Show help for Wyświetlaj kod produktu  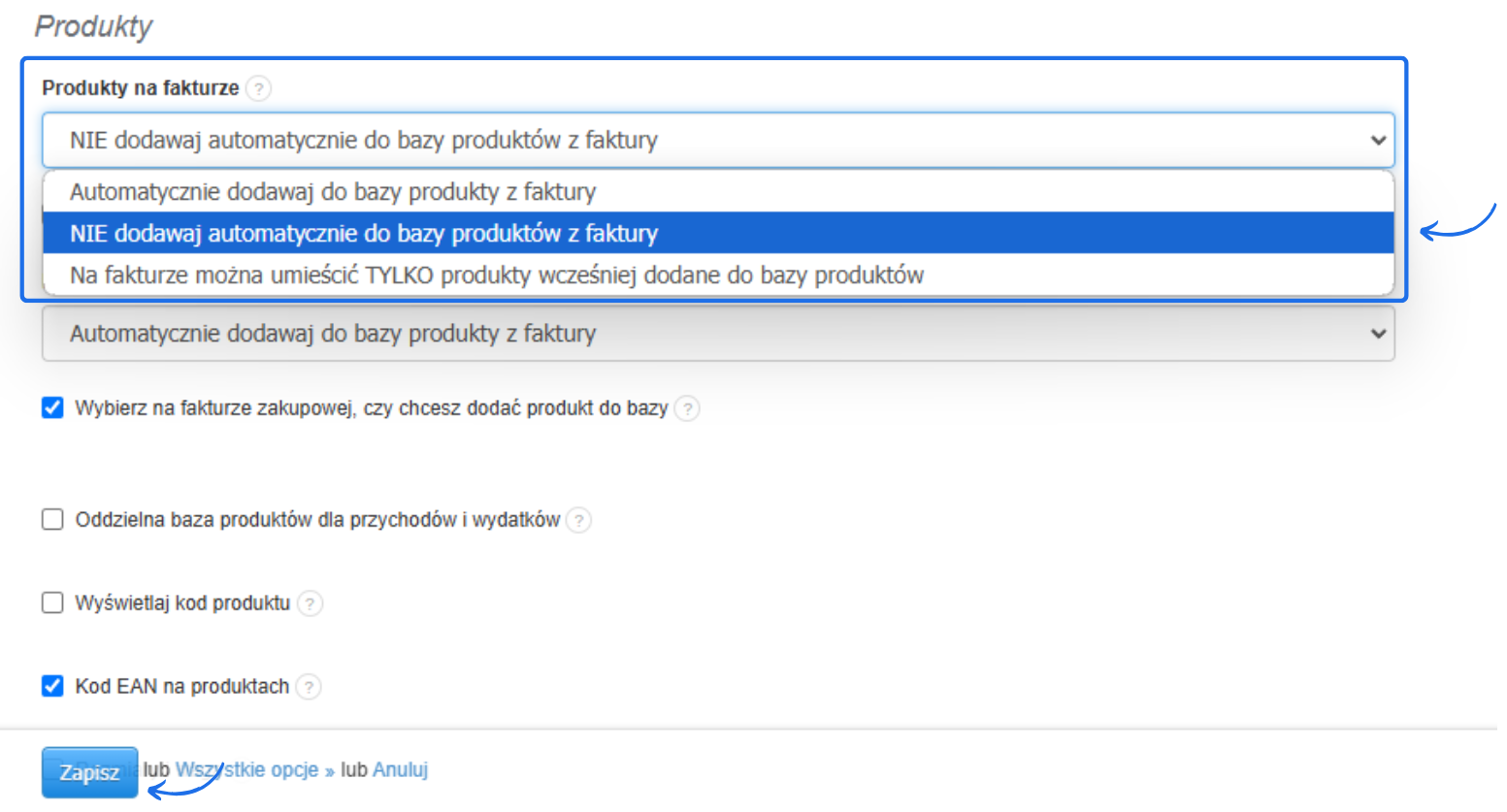coord(310,603)
